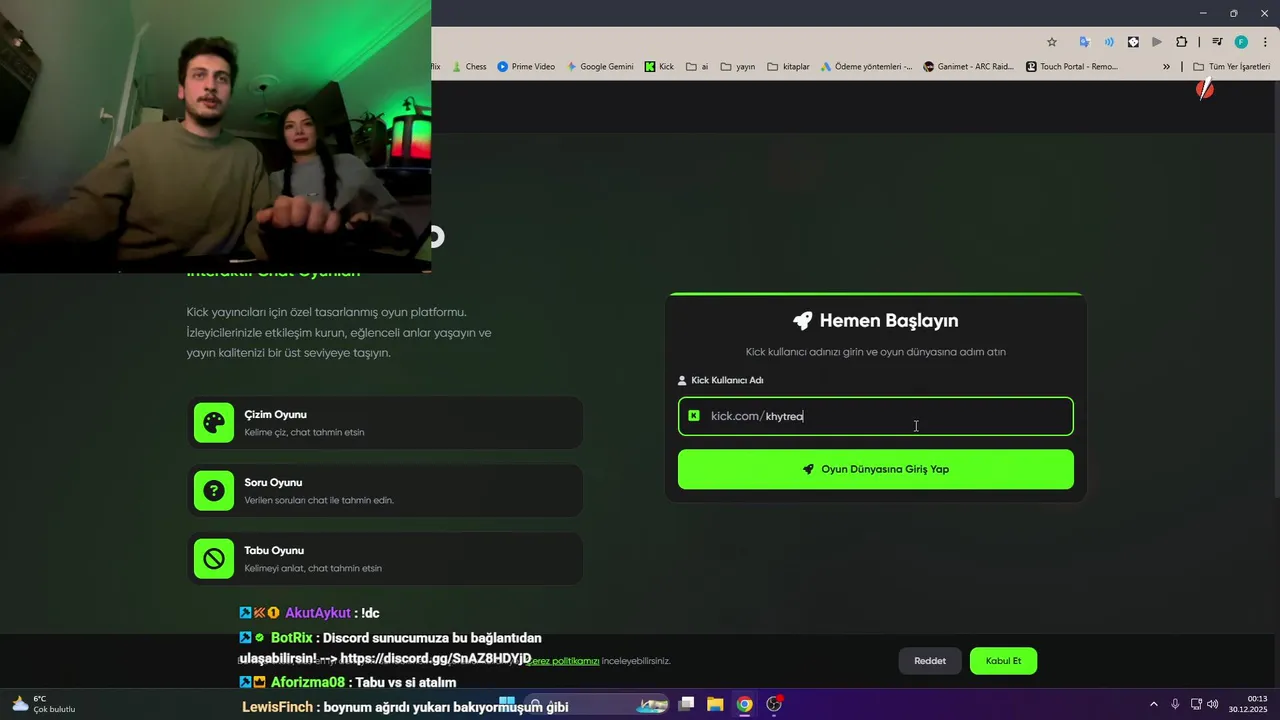Image resolution: width=1280 pixels, height=720 pixels.
Task: Show hidden bookmarks with double chevron
Action: click(1166, 67)
